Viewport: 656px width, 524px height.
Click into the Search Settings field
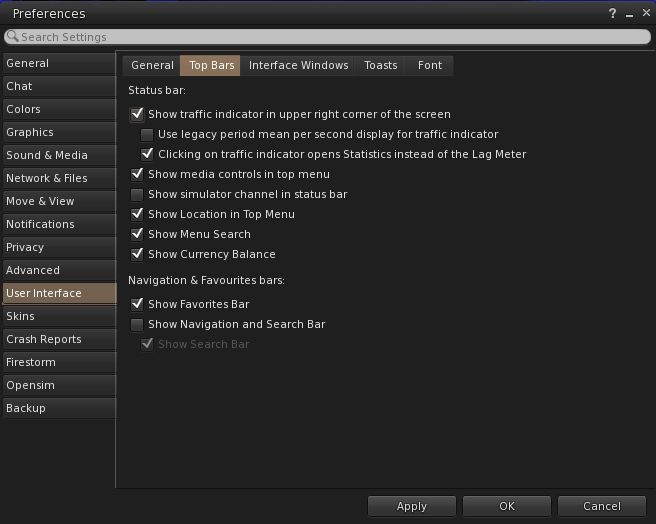(x=330, y=37)
